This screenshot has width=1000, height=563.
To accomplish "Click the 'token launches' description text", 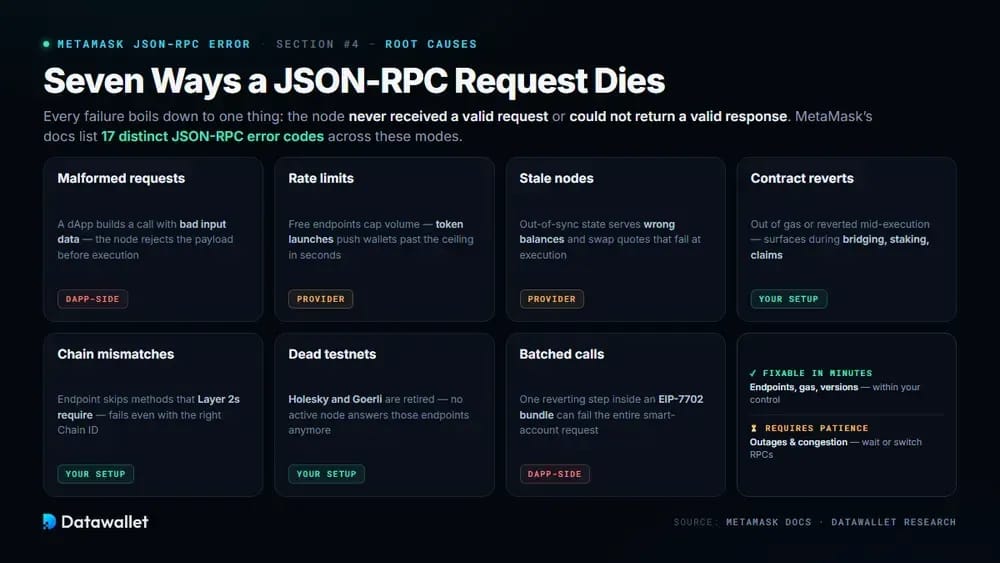I will [x=376, y=231].
